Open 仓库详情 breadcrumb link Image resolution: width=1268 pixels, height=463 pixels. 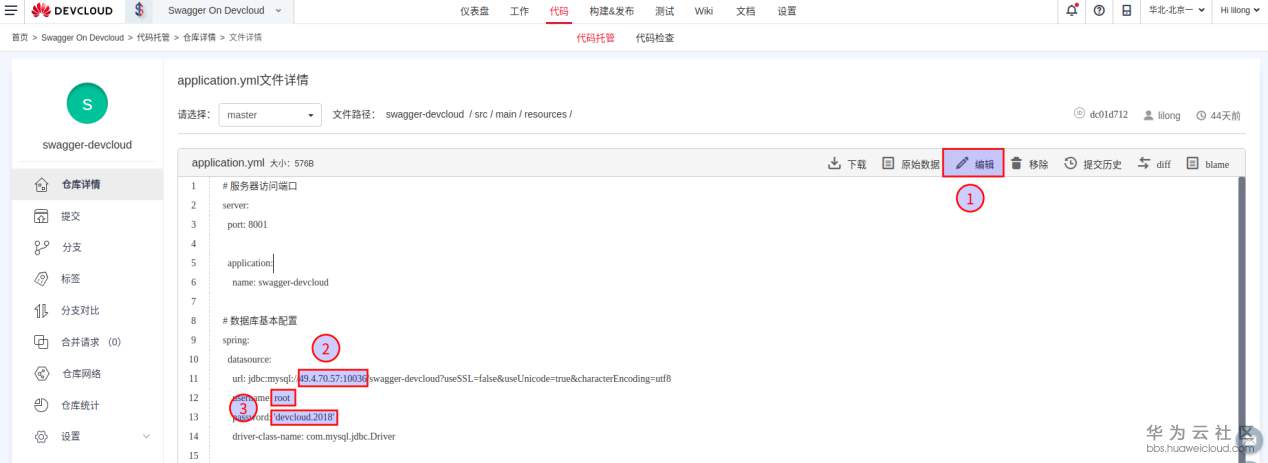click(199, 37)
